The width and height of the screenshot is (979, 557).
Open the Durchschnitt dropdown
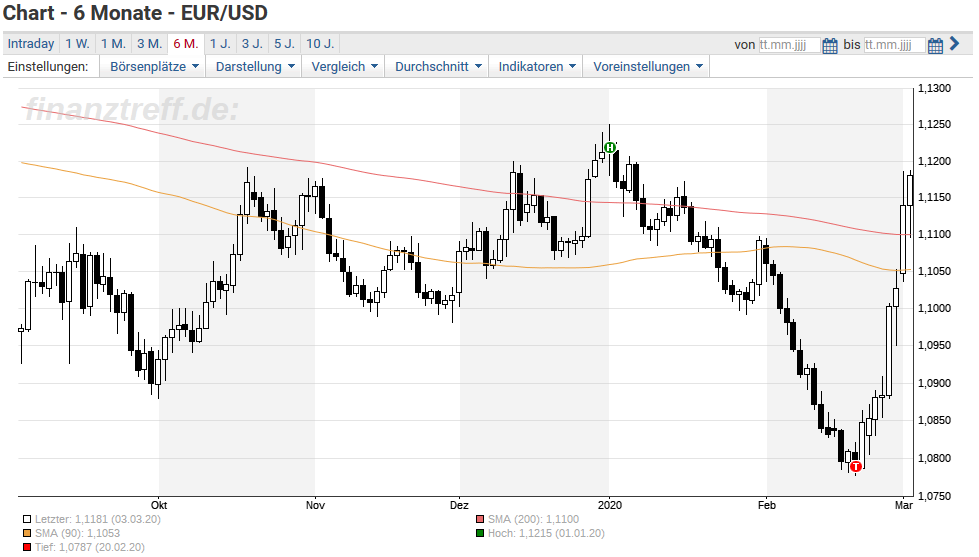(438, 66)
